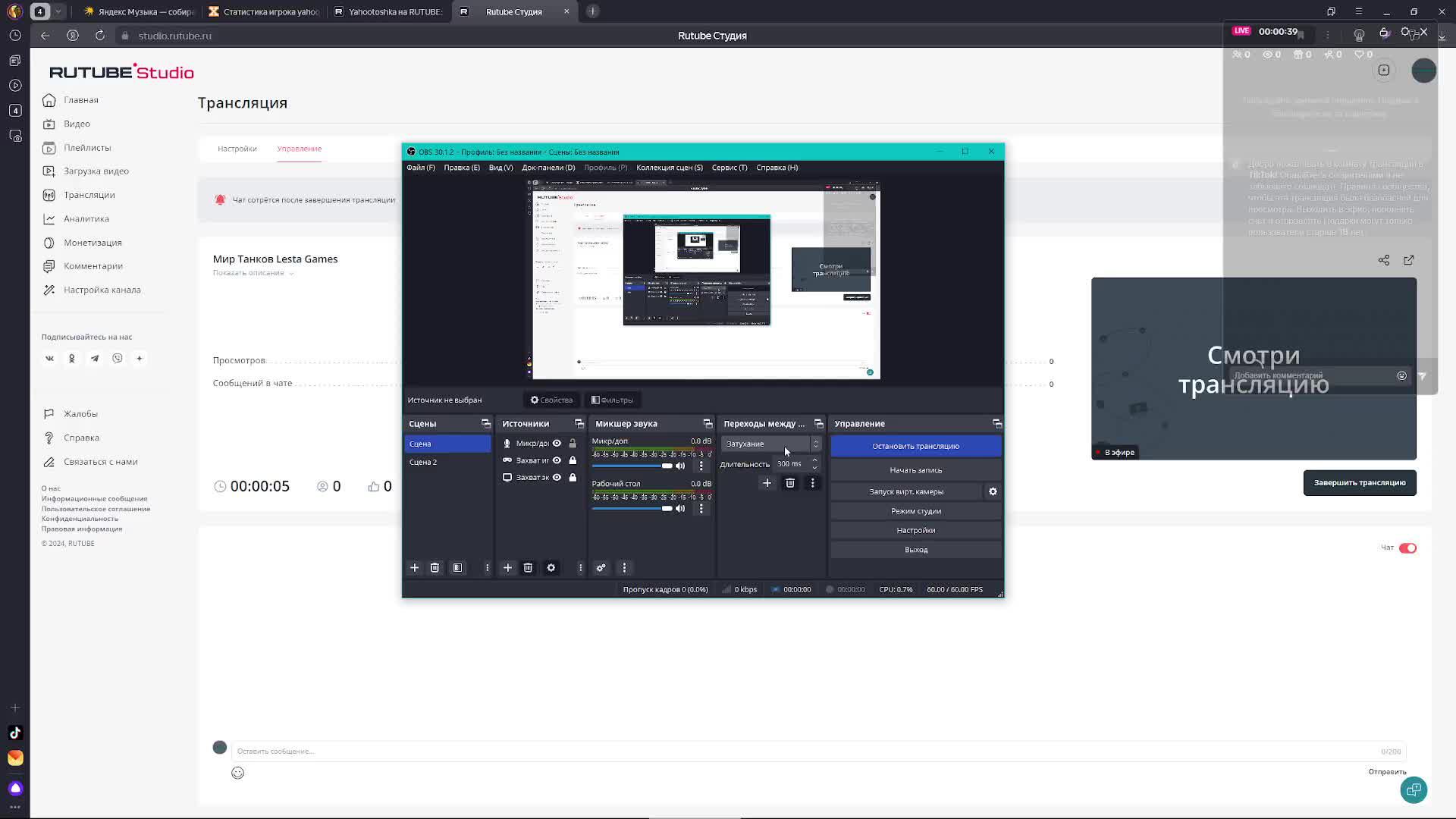Open transition properties three dots menu
This screenshot has height=819, width=1456.
tap(812, 483)
